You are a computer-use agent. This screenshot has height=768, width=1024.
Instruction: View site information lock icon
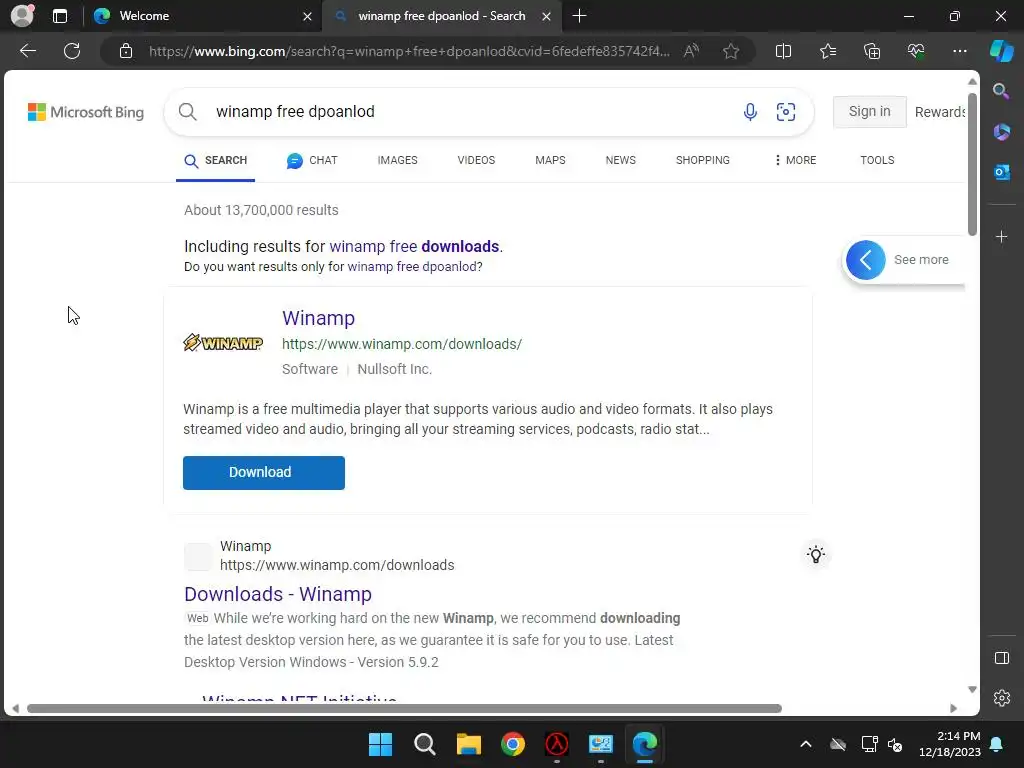126,51
